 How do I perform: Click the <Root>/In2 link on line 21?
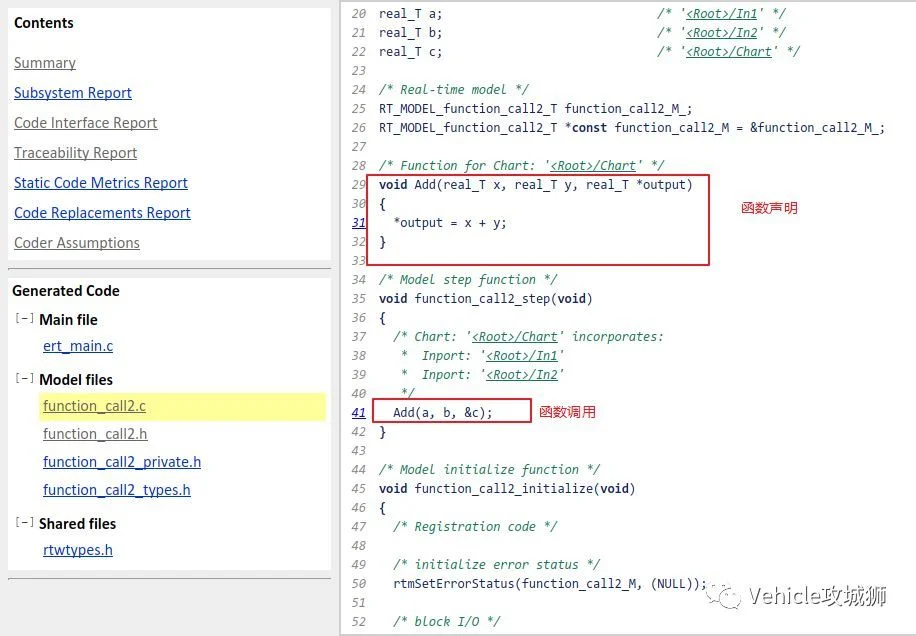(721, 33)
